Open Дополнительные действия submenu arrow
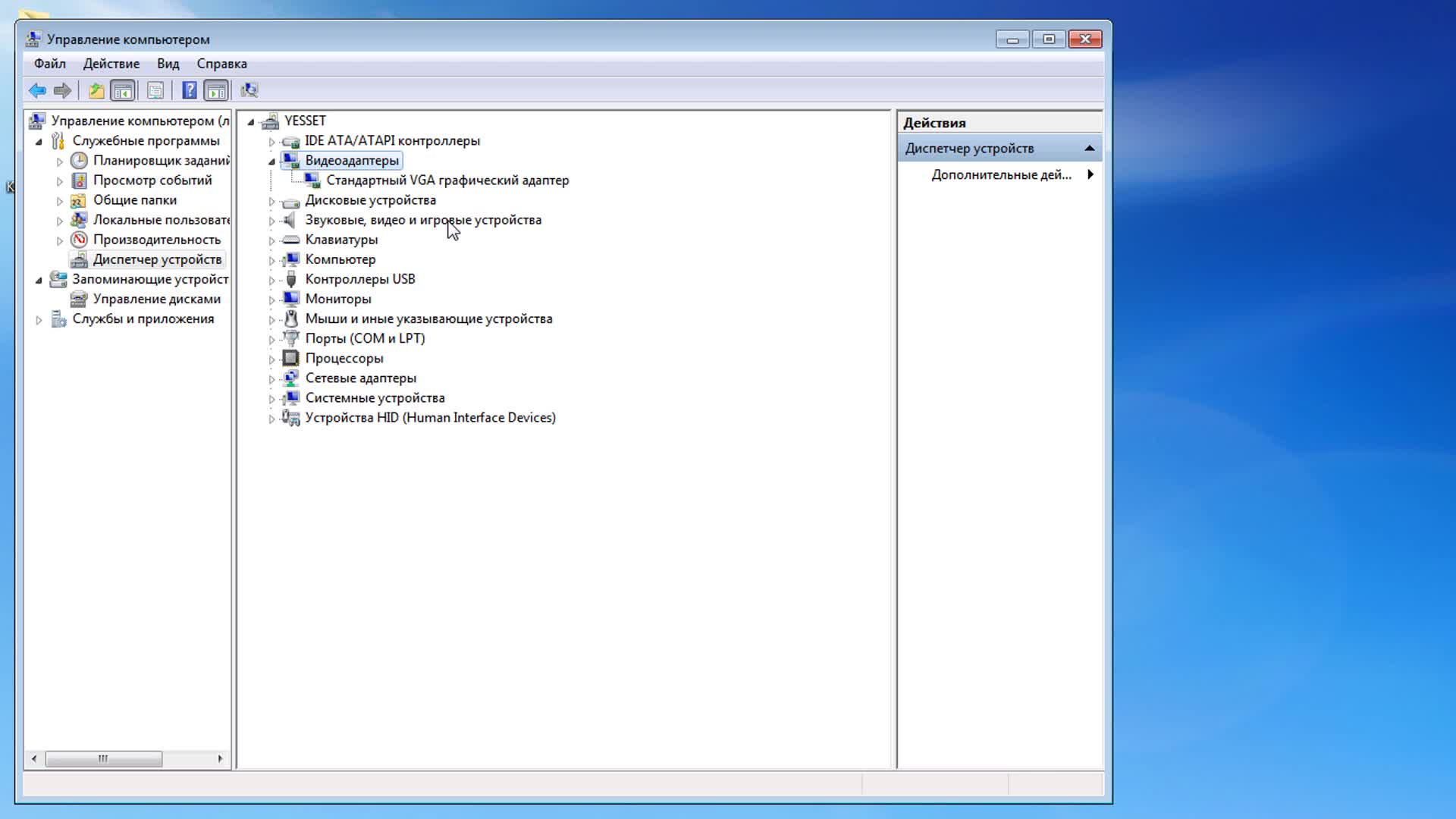 [1090, 174]
